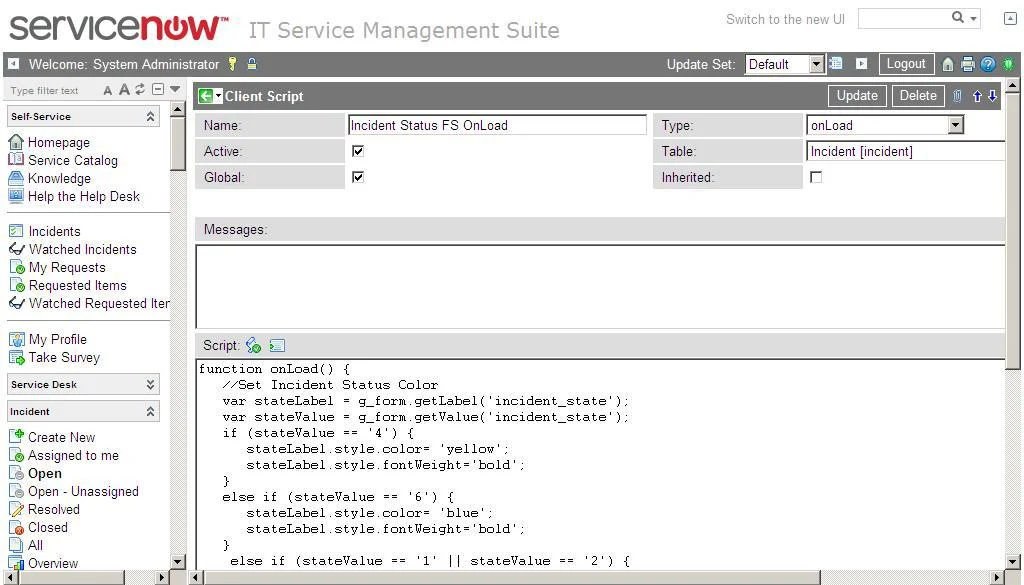Click the green bug debug icon

pos(1008,64)
